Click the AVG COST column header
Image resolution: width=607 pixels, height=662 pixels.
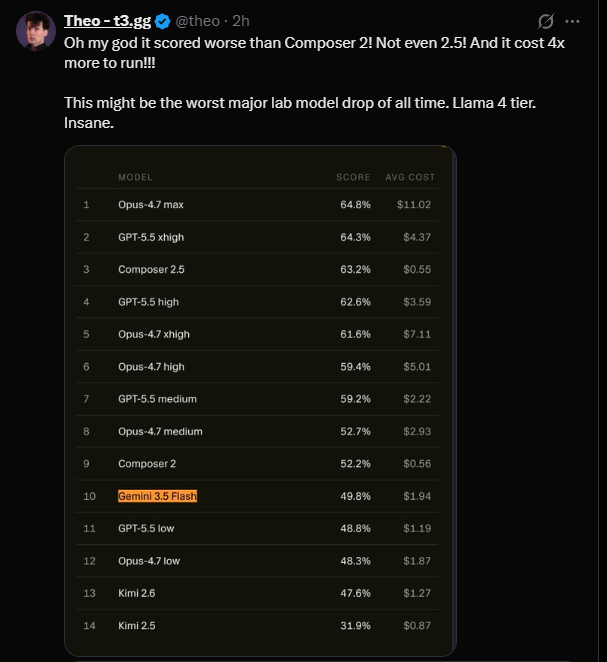pyautogui.click(x=410, y=177)
